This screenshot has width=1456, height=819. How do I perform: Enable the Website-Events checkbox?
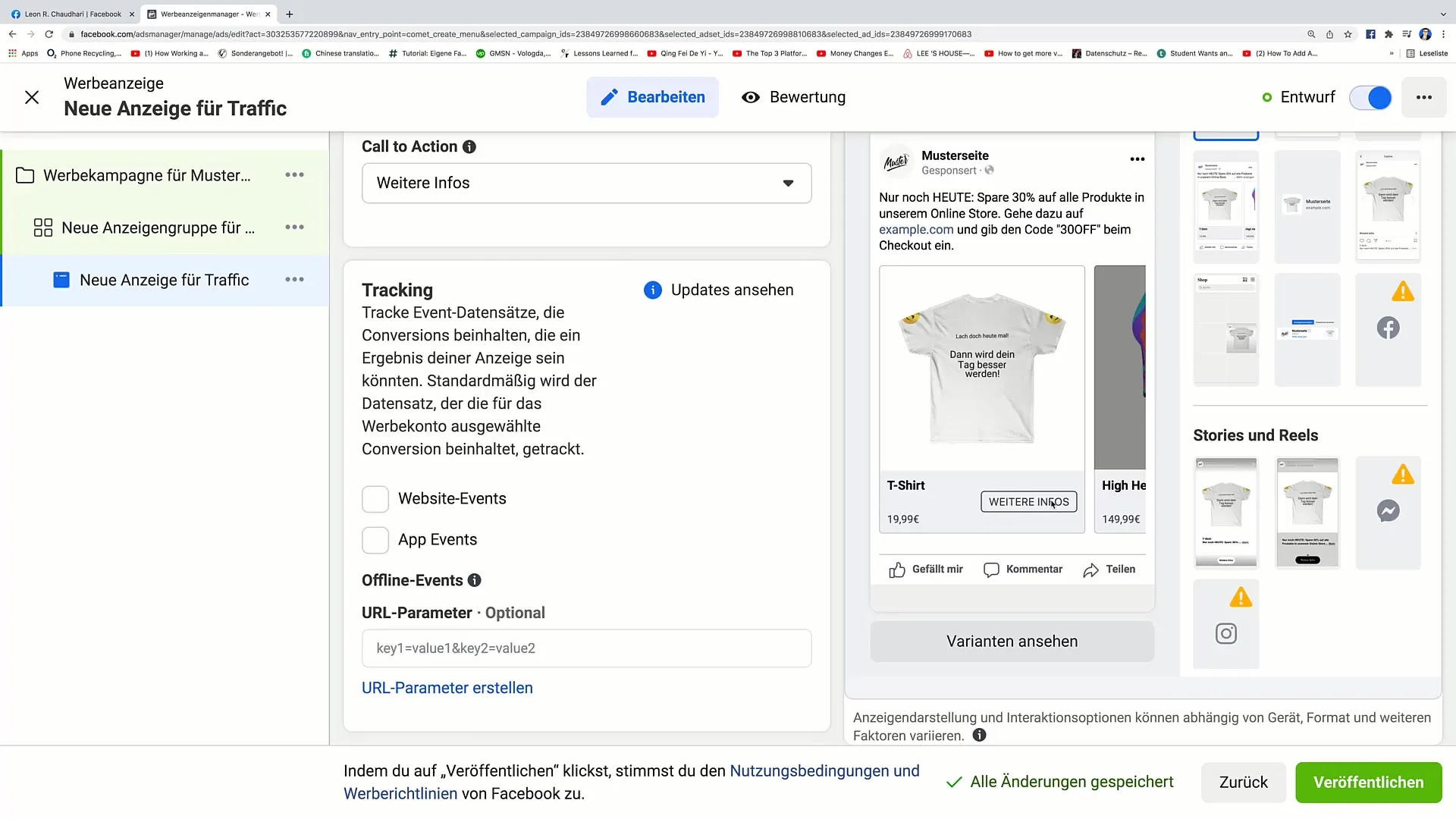[x=375, y=499]
